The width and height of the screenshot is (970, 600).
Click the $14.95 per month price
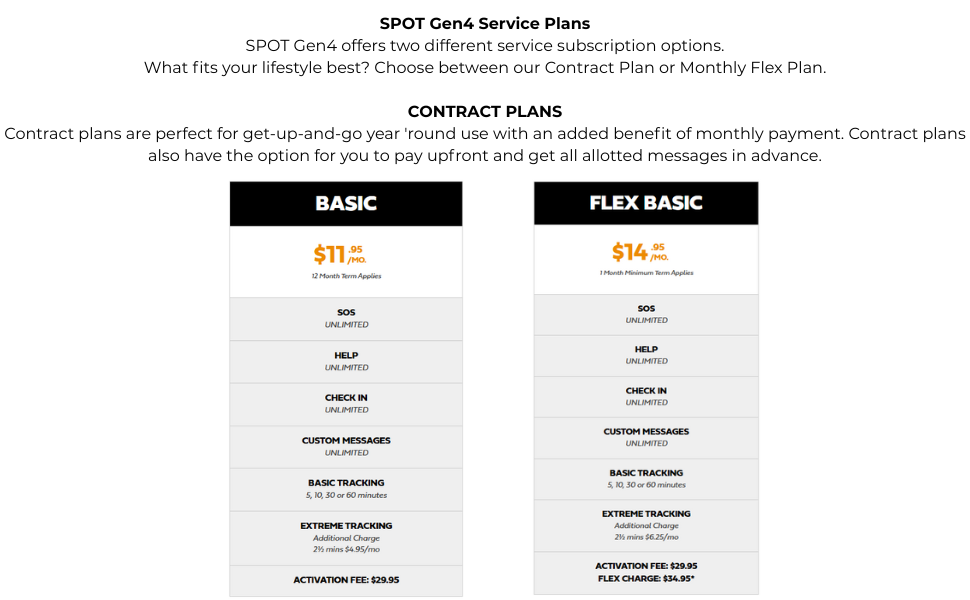point(640,251)
